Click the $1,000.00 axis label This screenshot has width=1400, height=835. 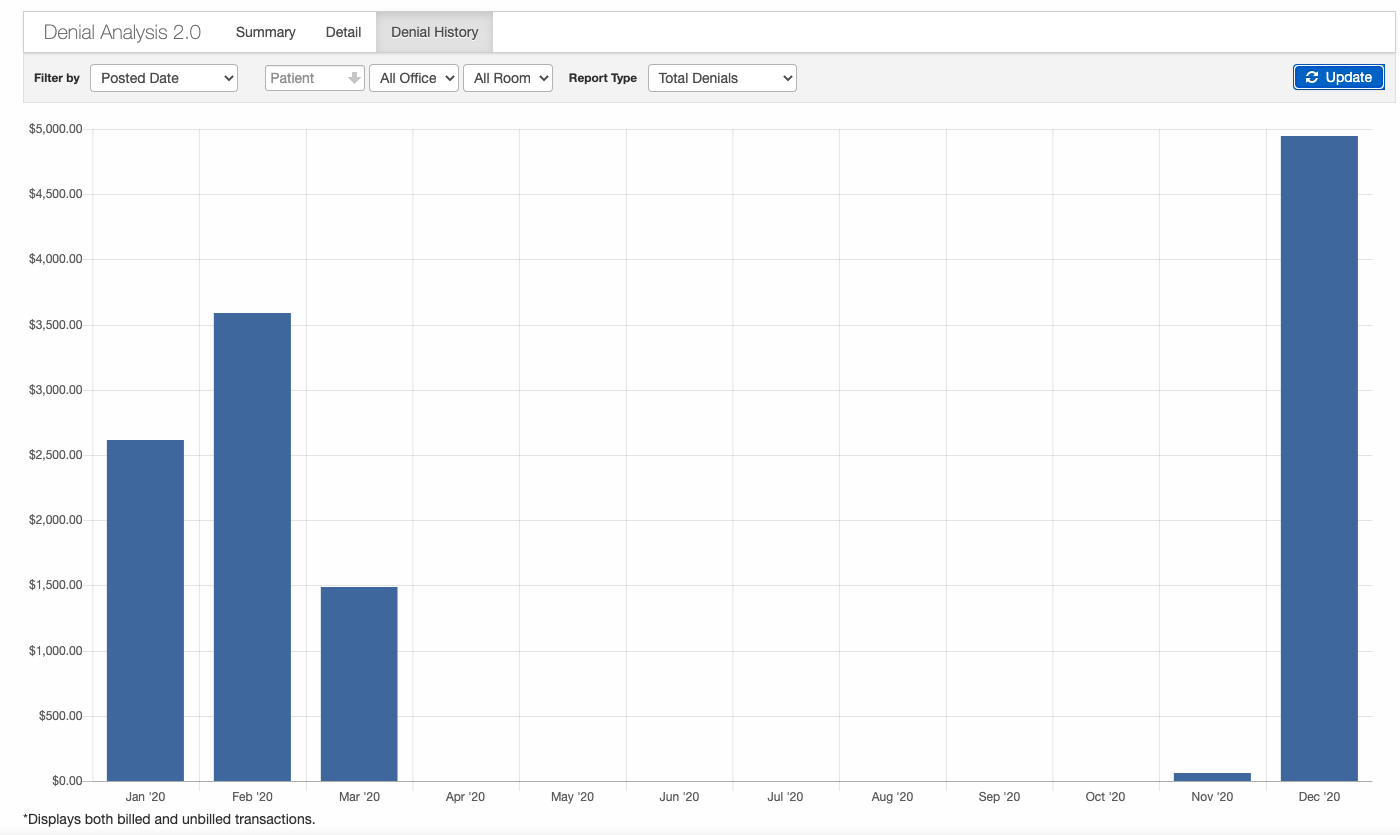click(x=56, y=651)
